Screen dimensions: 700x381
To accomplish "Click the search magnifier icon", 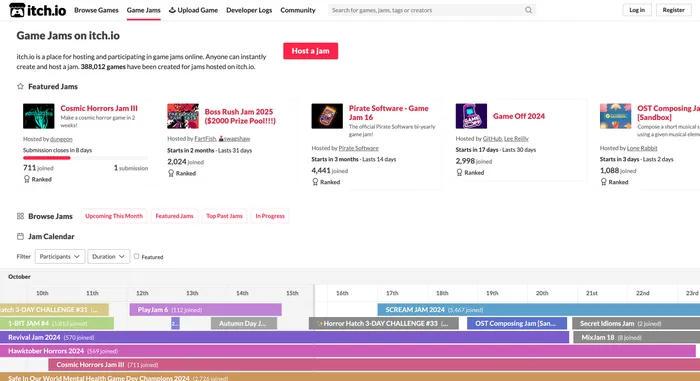I will coord(528,10).
